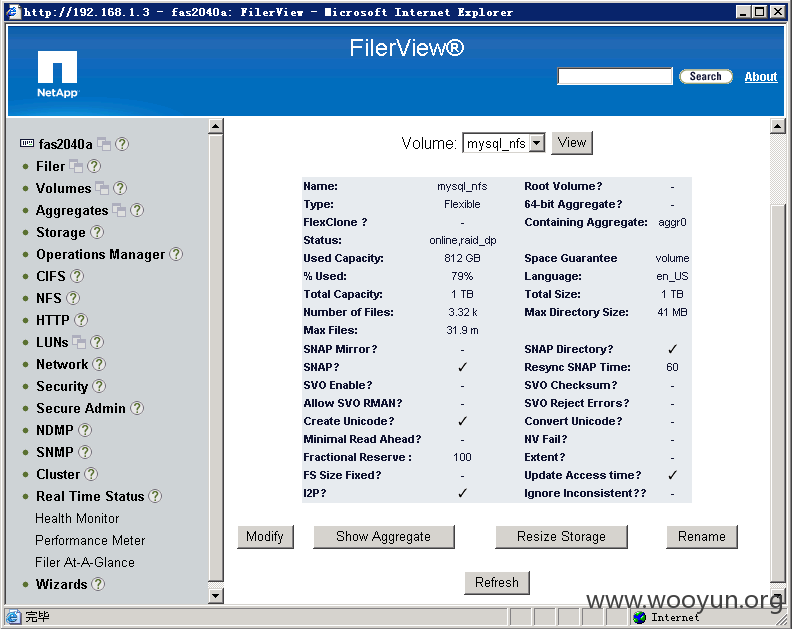This screenshot has width=792, height=629.
Task: Click help icon next to NDMP
Action: coord(85,430)
